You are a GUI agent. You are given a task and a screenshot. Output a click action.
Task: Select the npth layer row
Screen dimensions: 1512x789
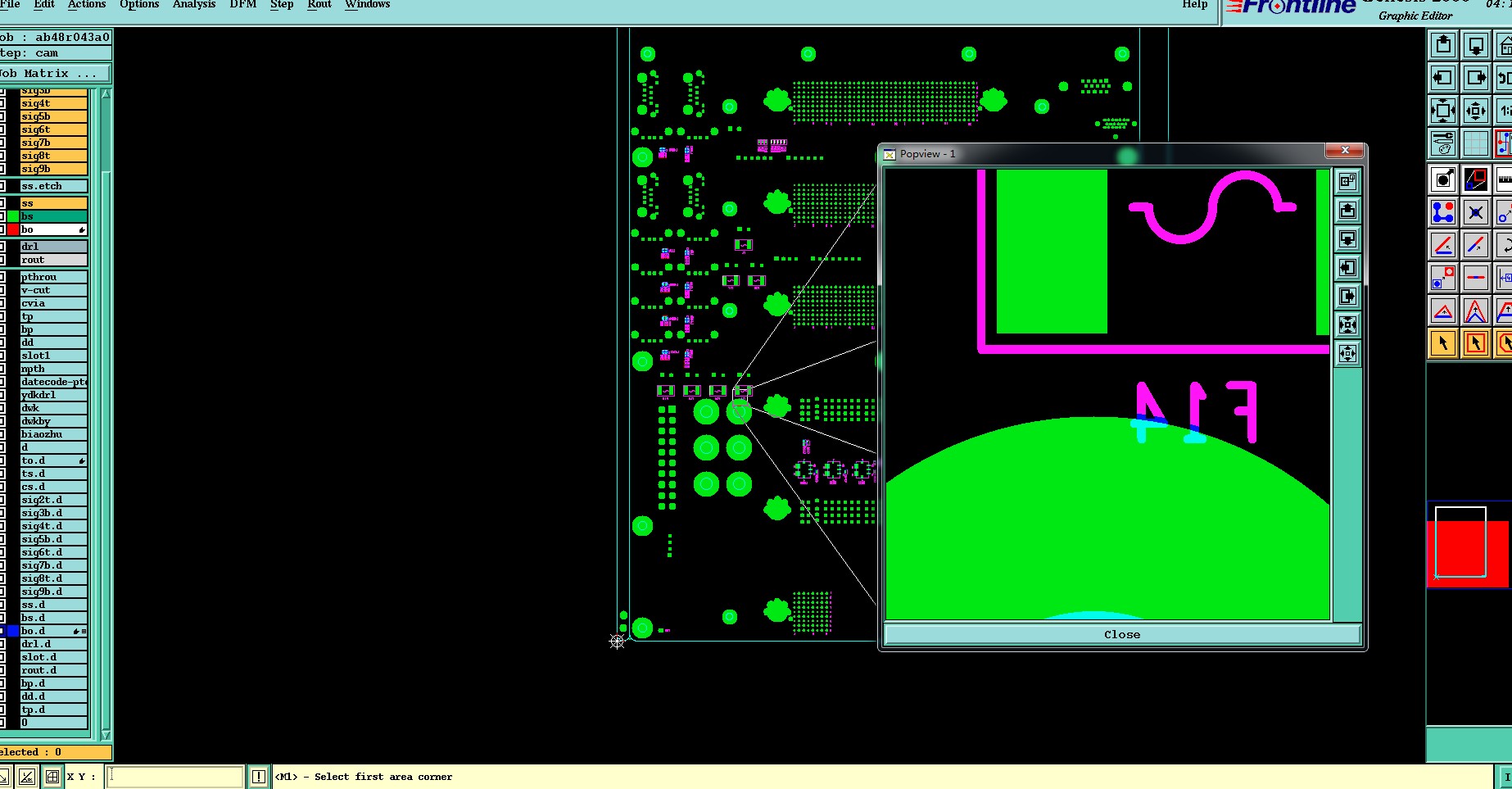coord(54,369)
